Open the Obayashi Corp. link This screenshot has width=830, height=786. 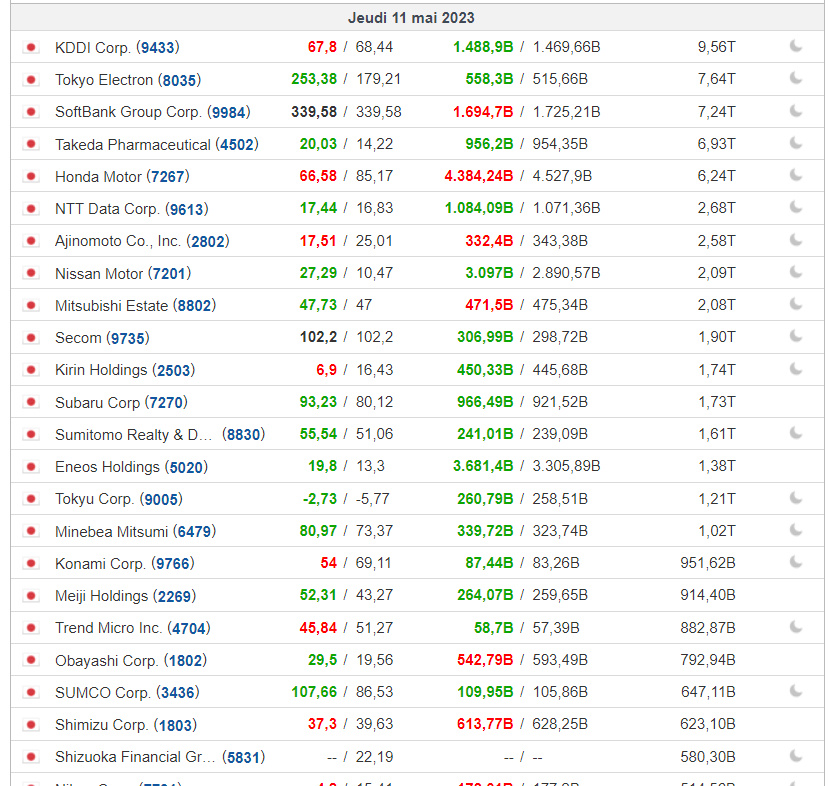coord(107,661)
